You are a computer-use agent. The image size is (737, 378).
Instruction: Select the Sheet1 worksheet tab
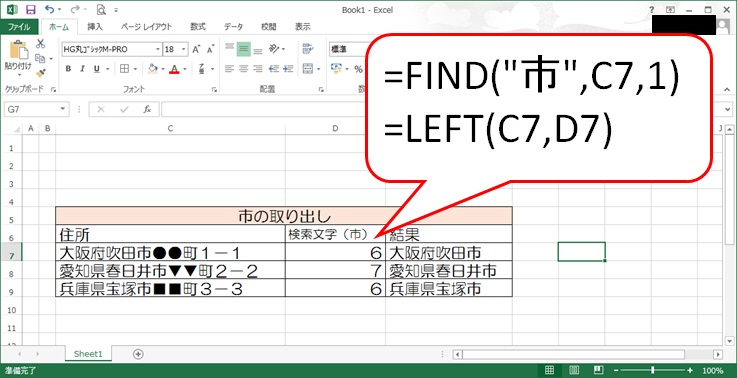point(88,354)
